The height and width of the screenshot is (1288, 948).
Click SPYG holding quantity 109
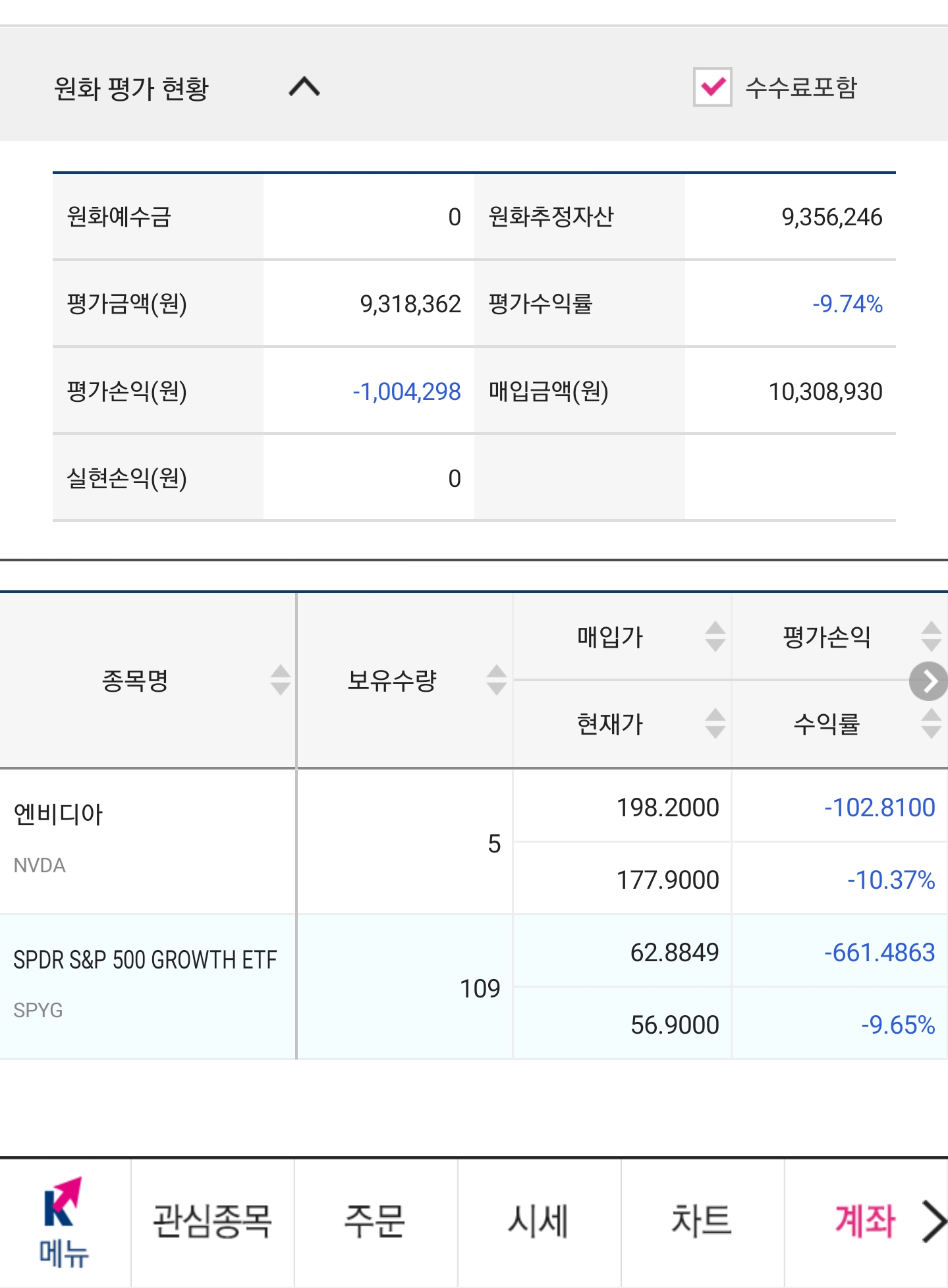(x=480, y=989)
